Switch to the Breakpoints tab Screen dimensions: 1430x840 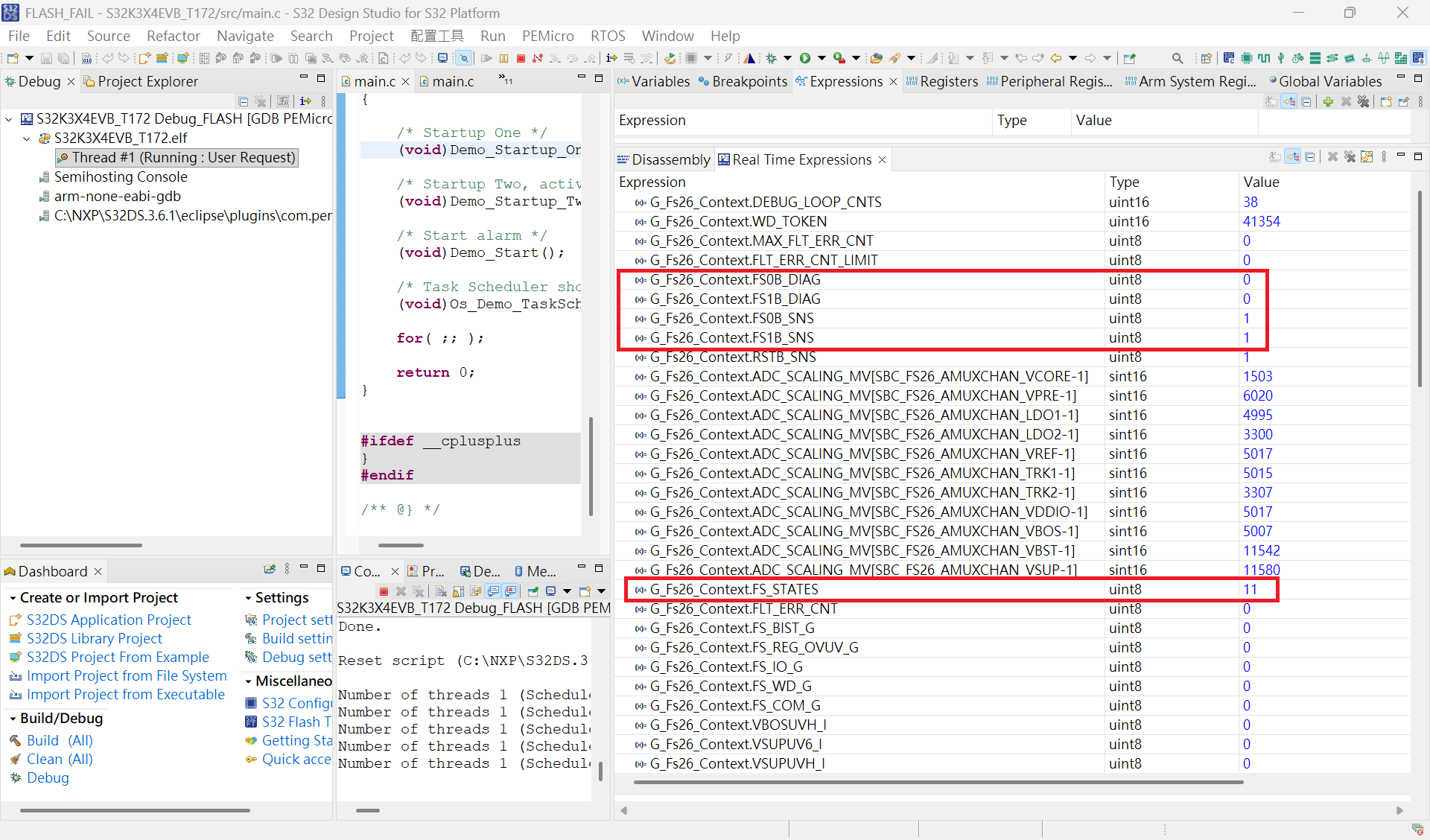743,81
